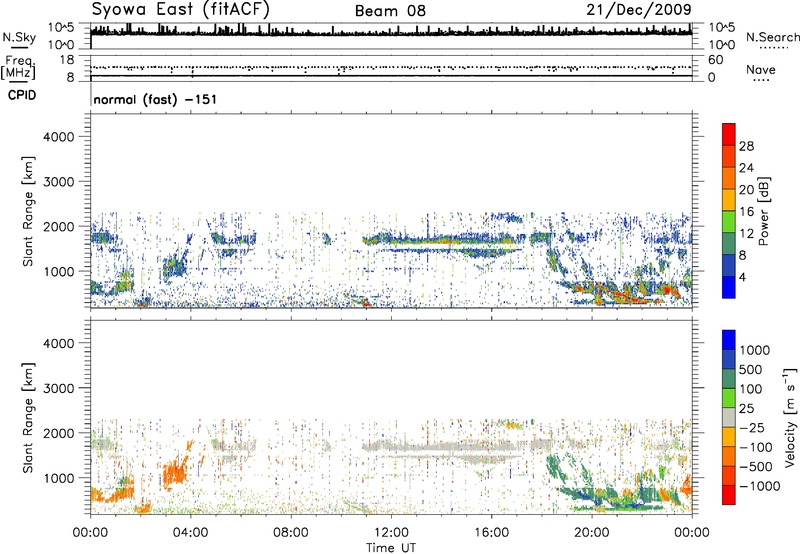Click the '20:00' time axis label
The image size is (800, 554).
click(591, 533)
